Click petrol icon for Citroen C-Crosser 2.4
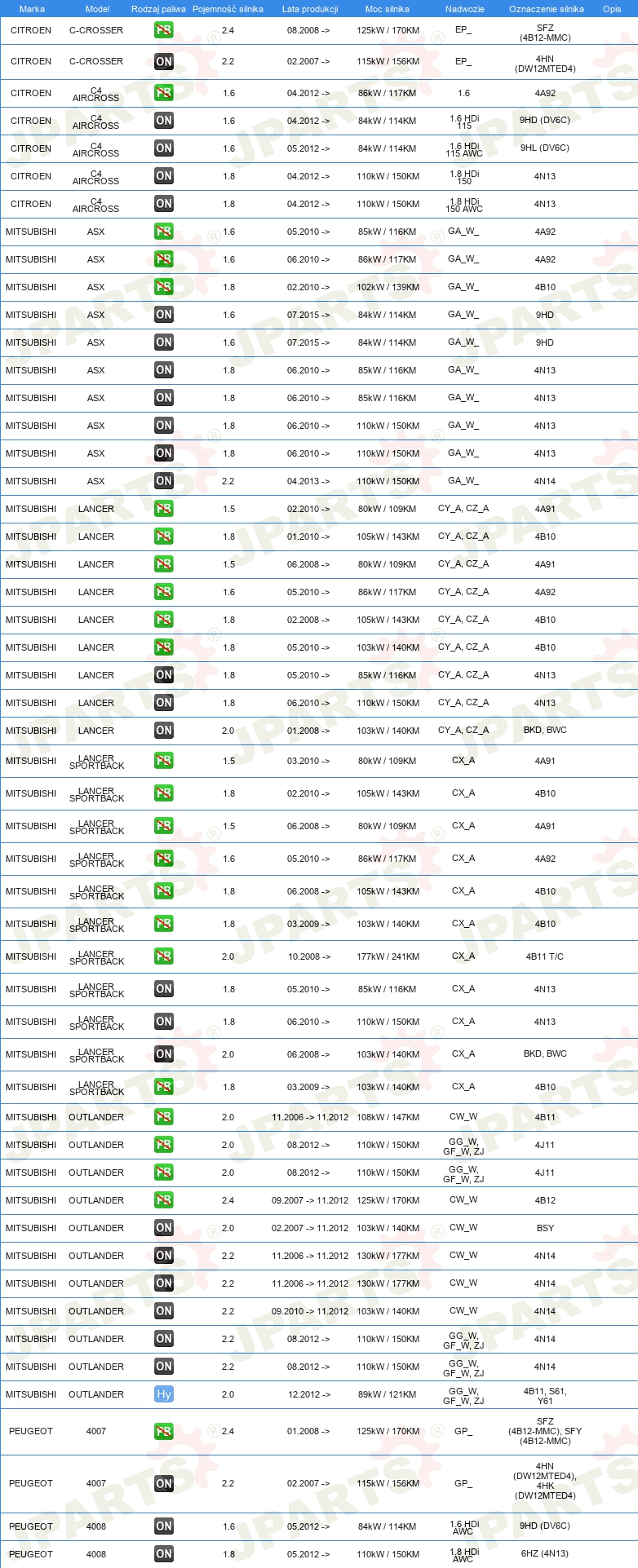The image size is (638, 1568). (163, 30)
